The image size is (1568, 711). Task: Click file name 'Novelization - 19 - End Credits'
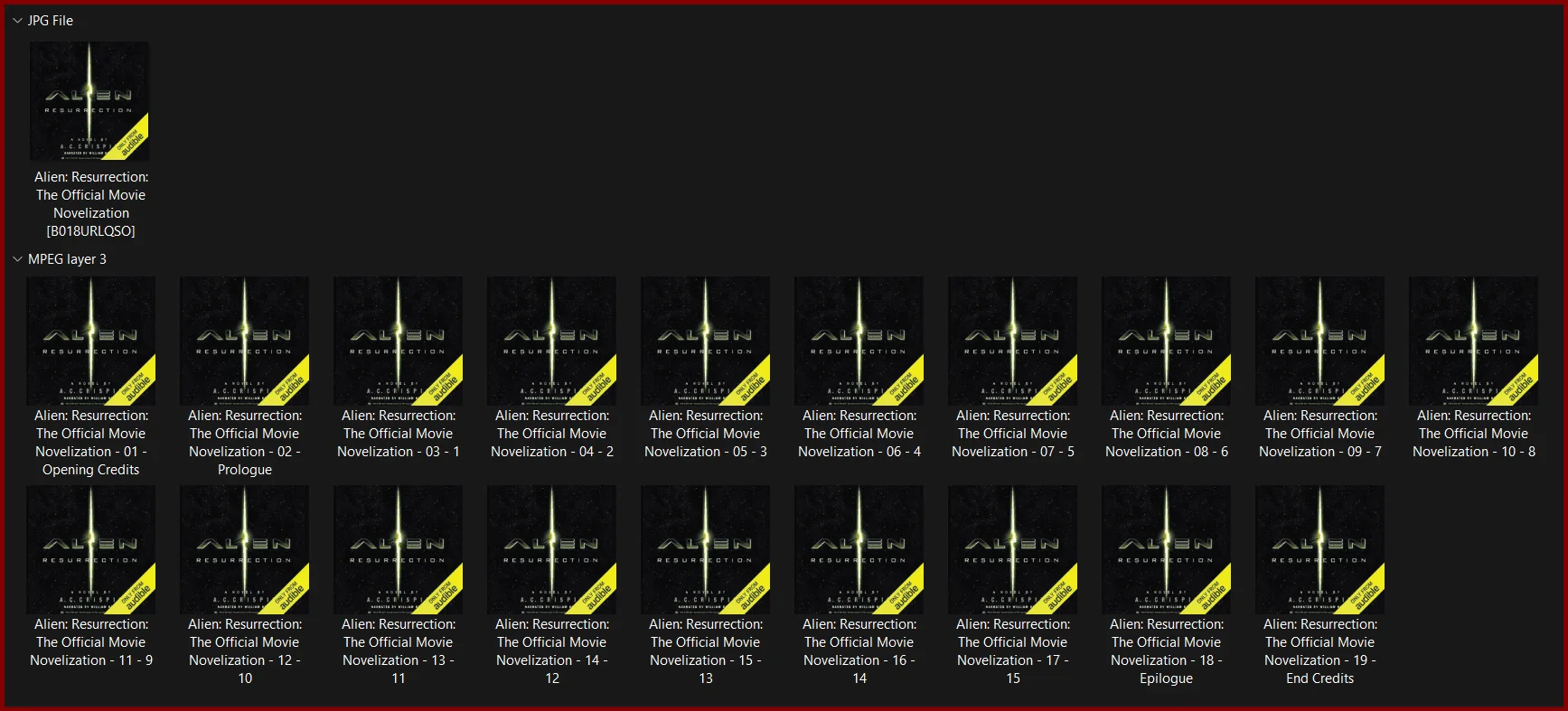pyautogui.click(x=1320, y=651)
